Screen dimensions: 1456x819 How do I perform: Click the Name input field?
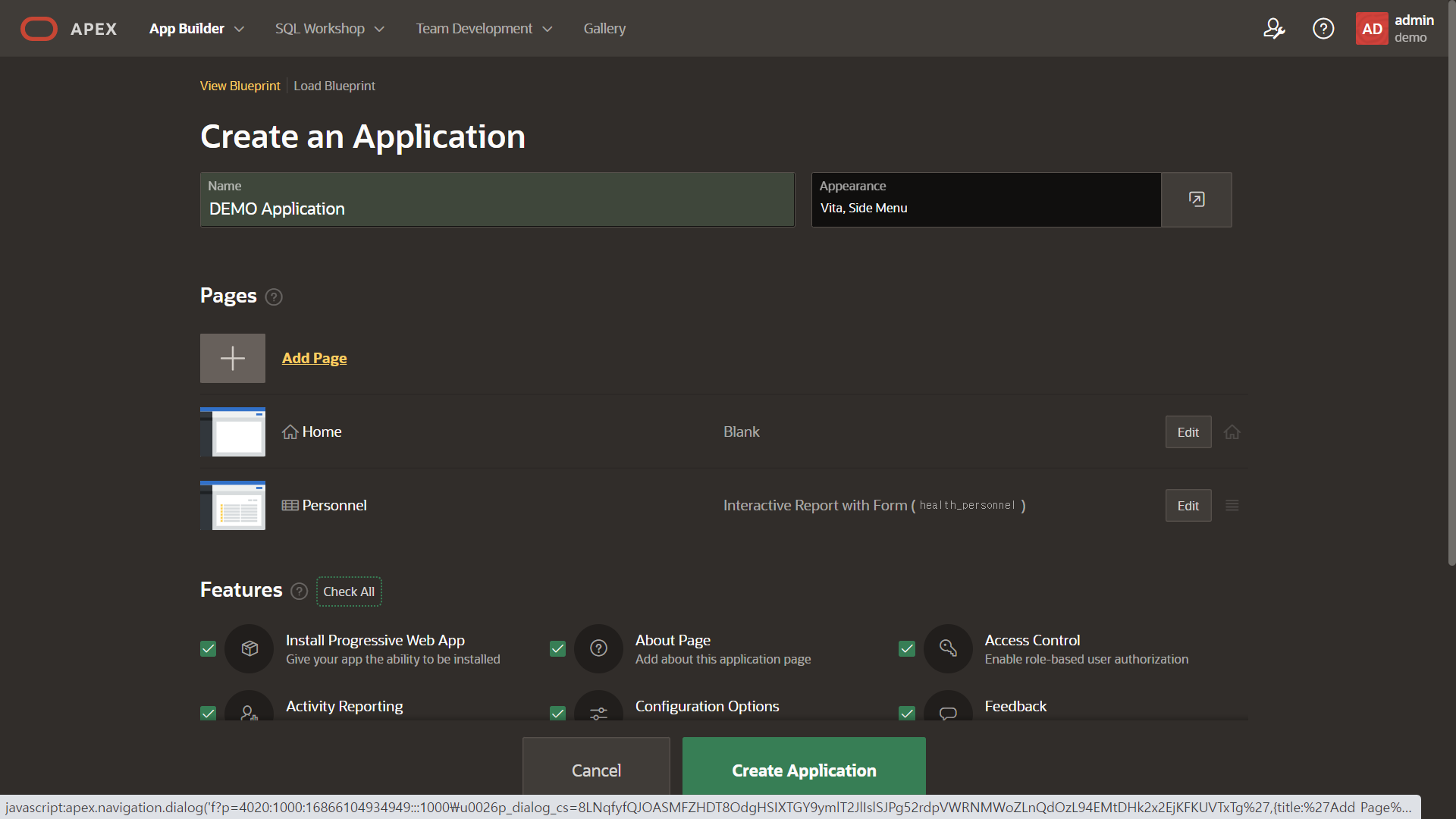497,199
